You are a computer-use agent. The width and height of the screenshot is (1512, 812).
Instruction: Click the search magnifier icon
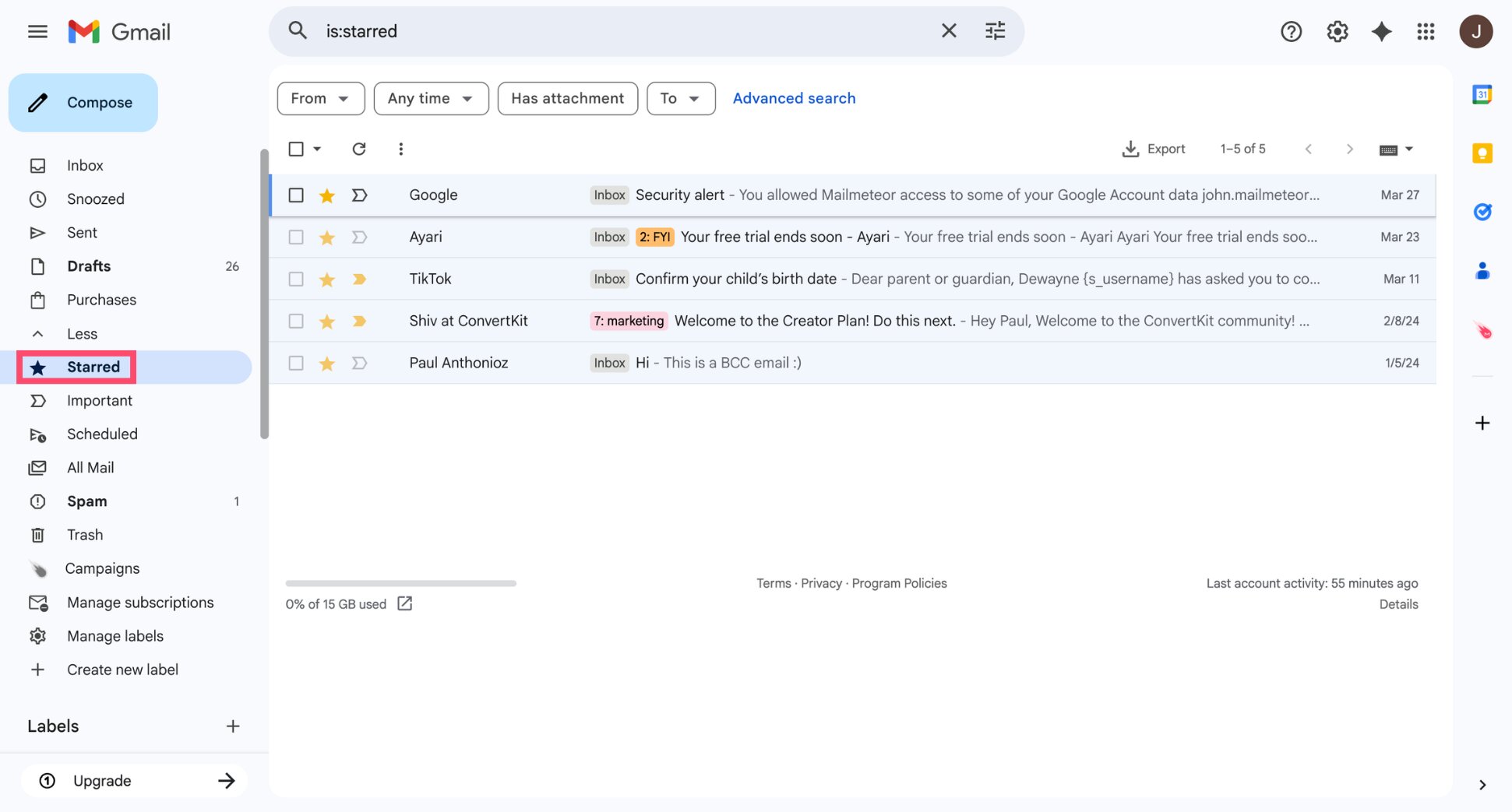pos(298,31)
